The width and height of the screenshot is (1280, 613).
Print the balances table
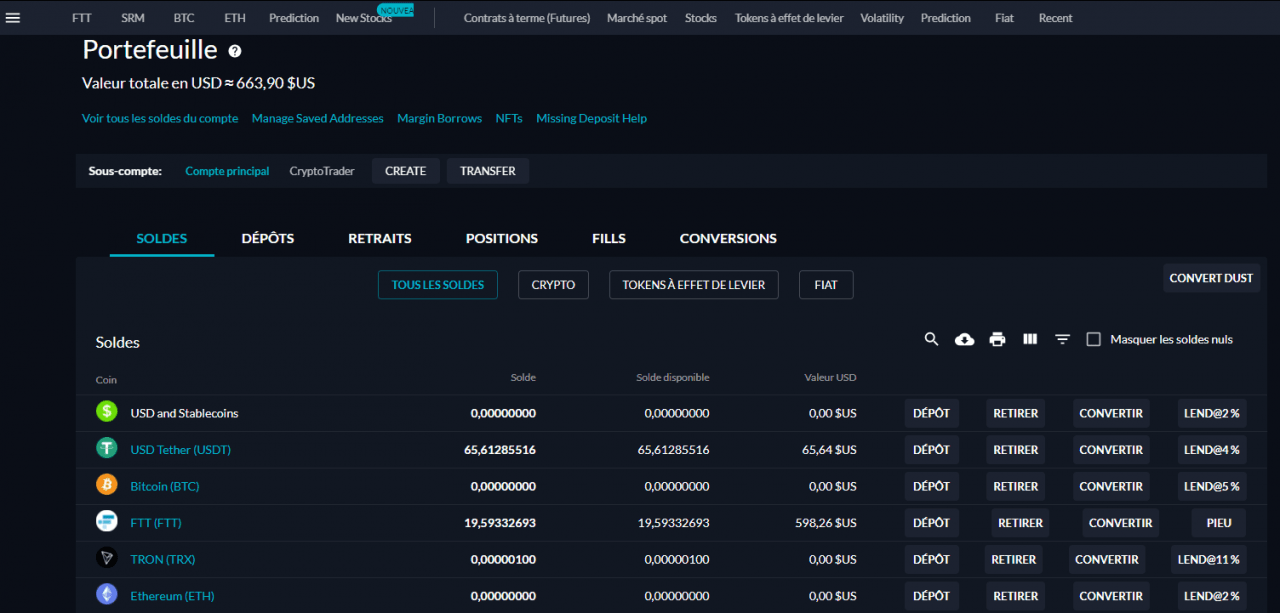pyautogui.click(x=997, y=340)
